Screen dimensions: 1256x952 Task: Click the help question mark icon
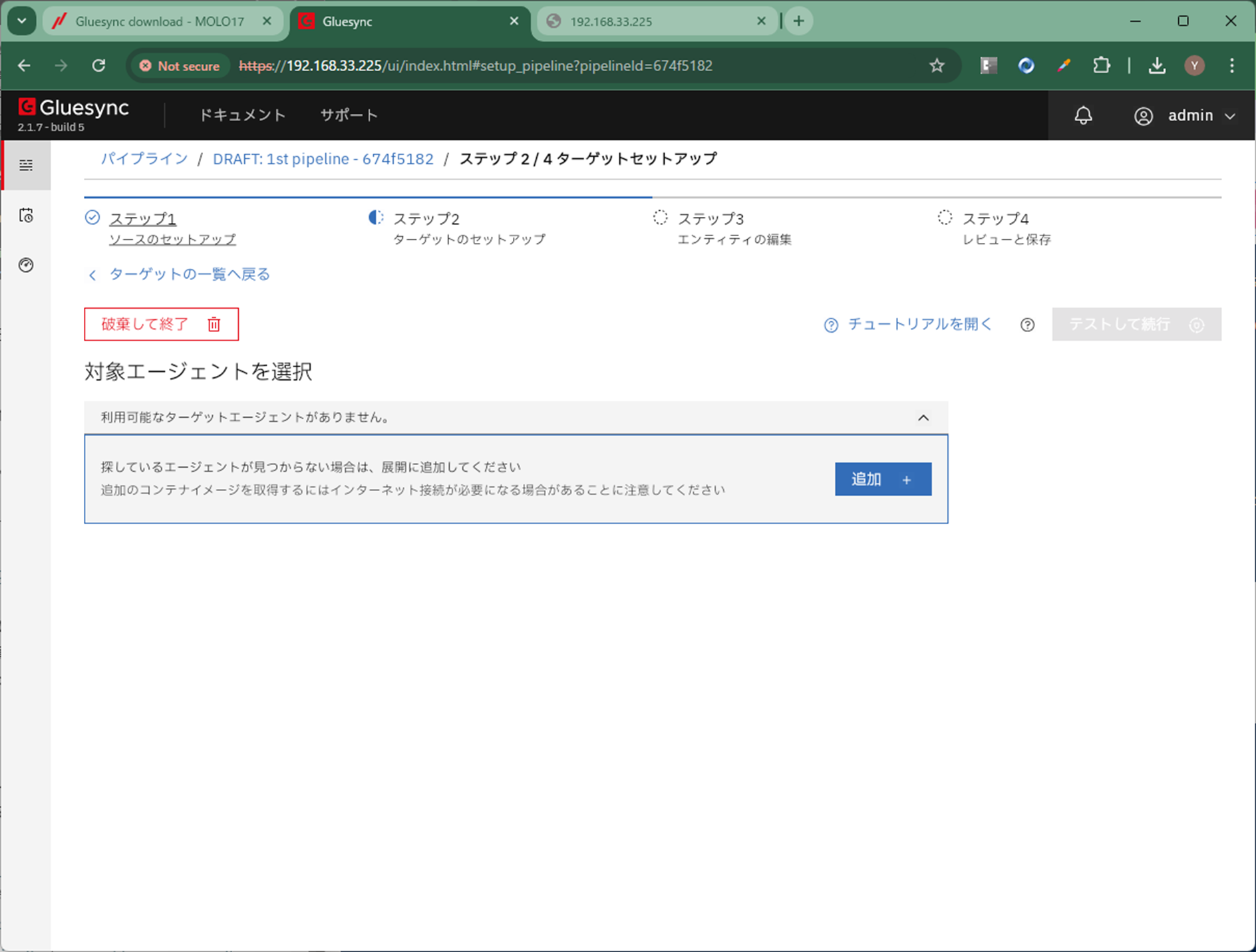click(1027, 325)
